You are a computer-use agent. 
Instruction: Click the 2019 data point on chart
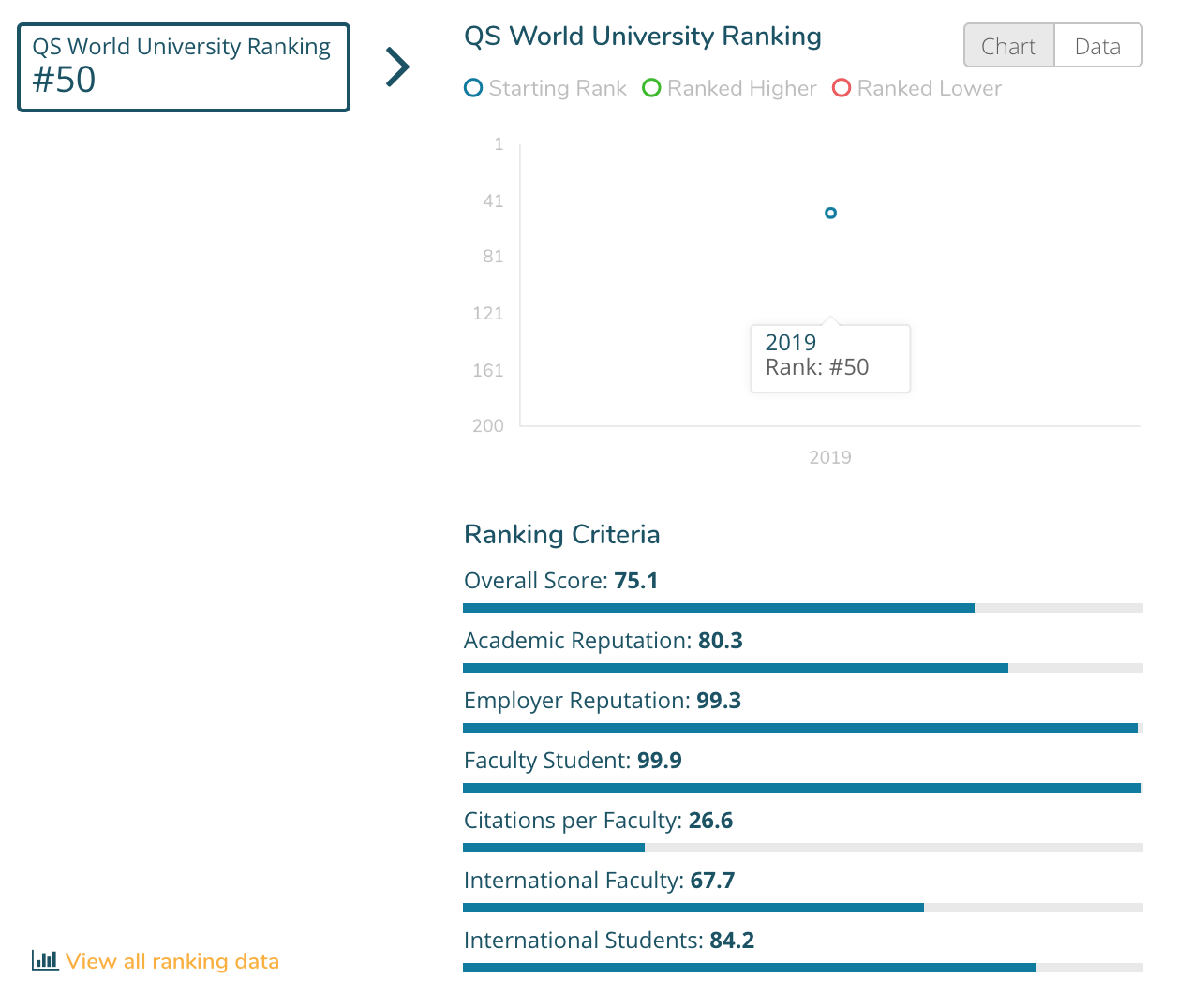(x=830, y=214)
